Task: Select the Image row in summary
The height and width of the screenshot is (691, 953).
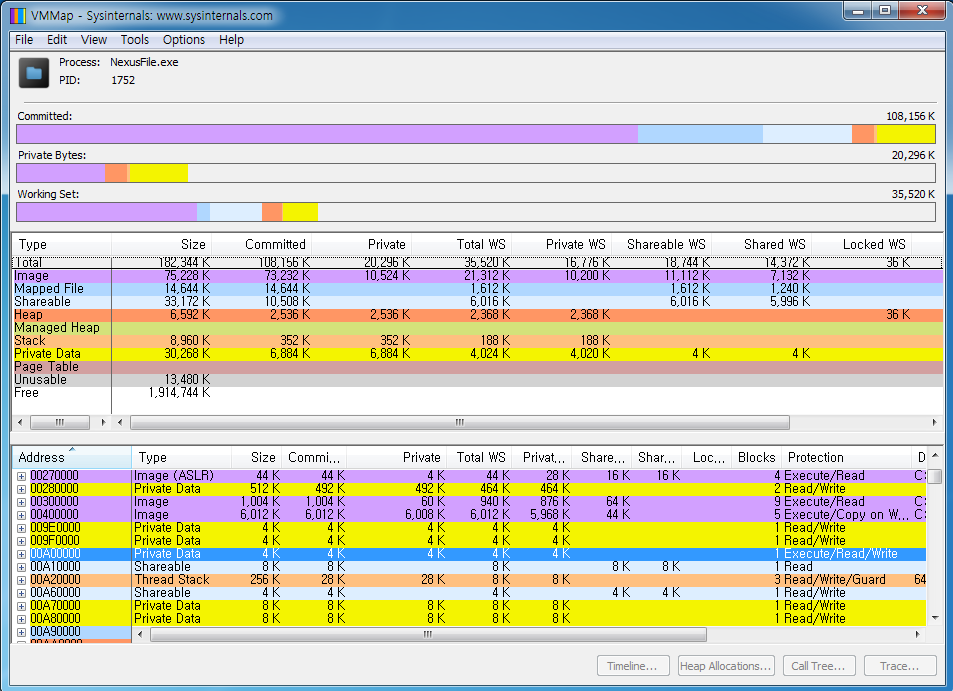Action: [x=477, y=276]
